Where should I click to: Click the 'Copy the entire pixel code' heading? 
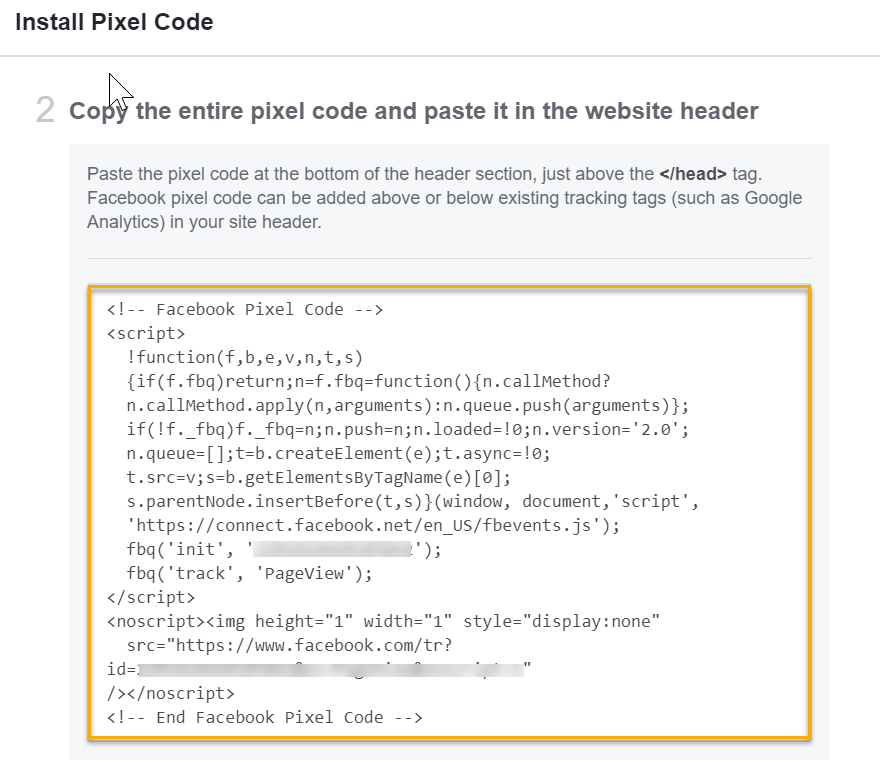click(414, 111)
